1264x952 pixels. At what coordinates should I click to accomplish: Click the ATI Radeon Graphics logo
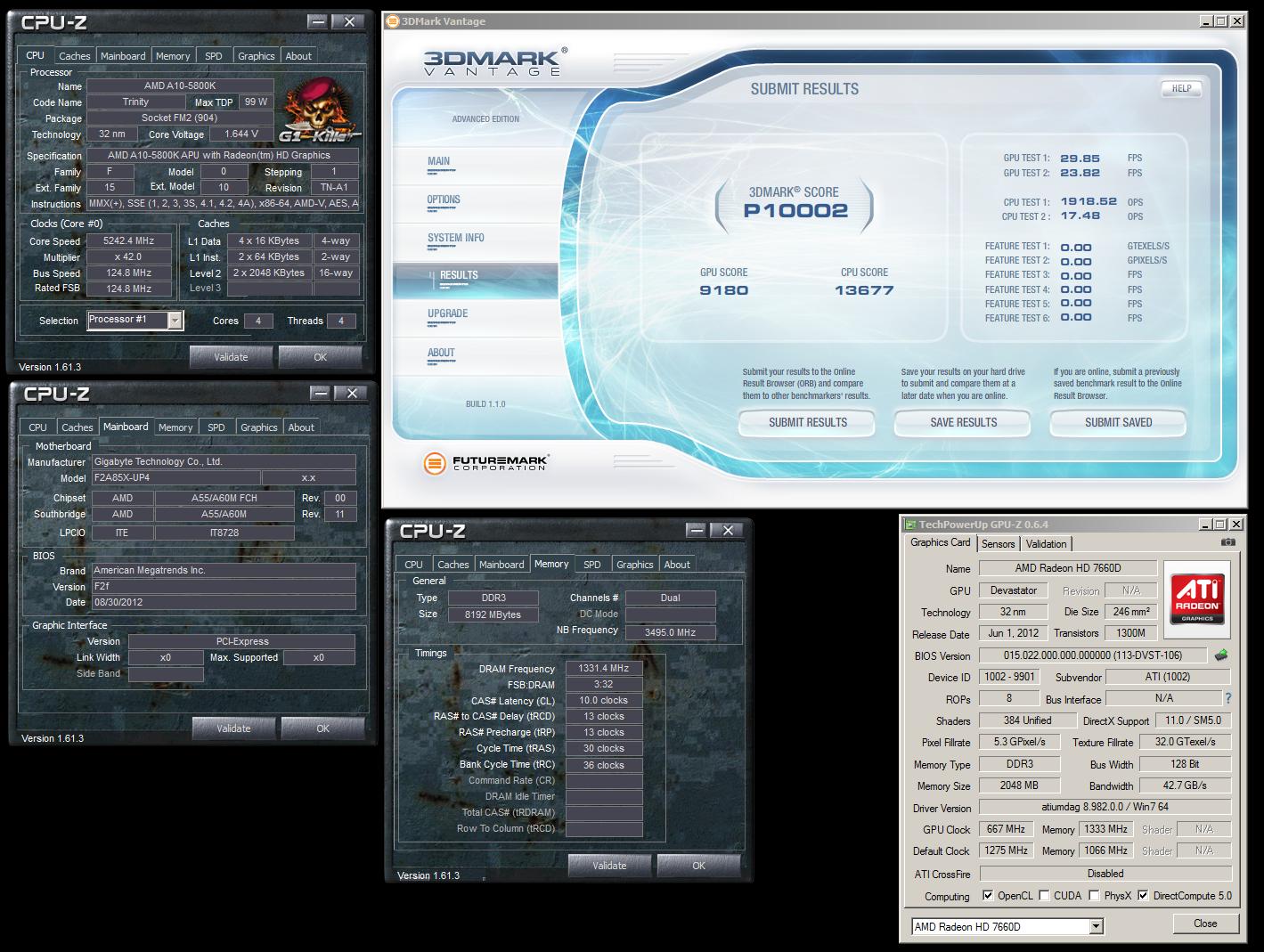1196,597
